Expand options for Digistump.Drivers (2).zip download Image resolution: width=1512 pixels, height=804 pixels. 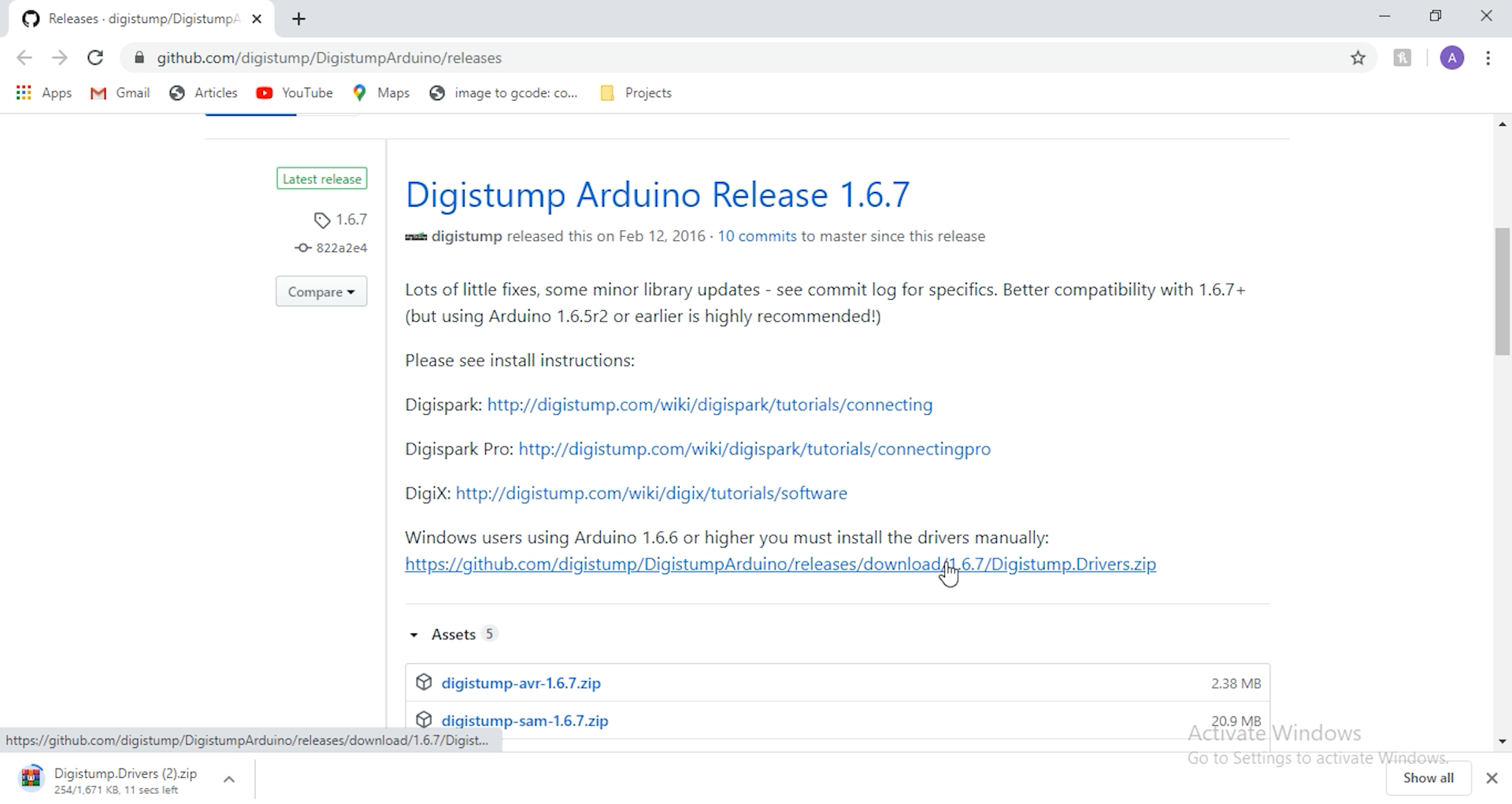[x=229, y=780]
